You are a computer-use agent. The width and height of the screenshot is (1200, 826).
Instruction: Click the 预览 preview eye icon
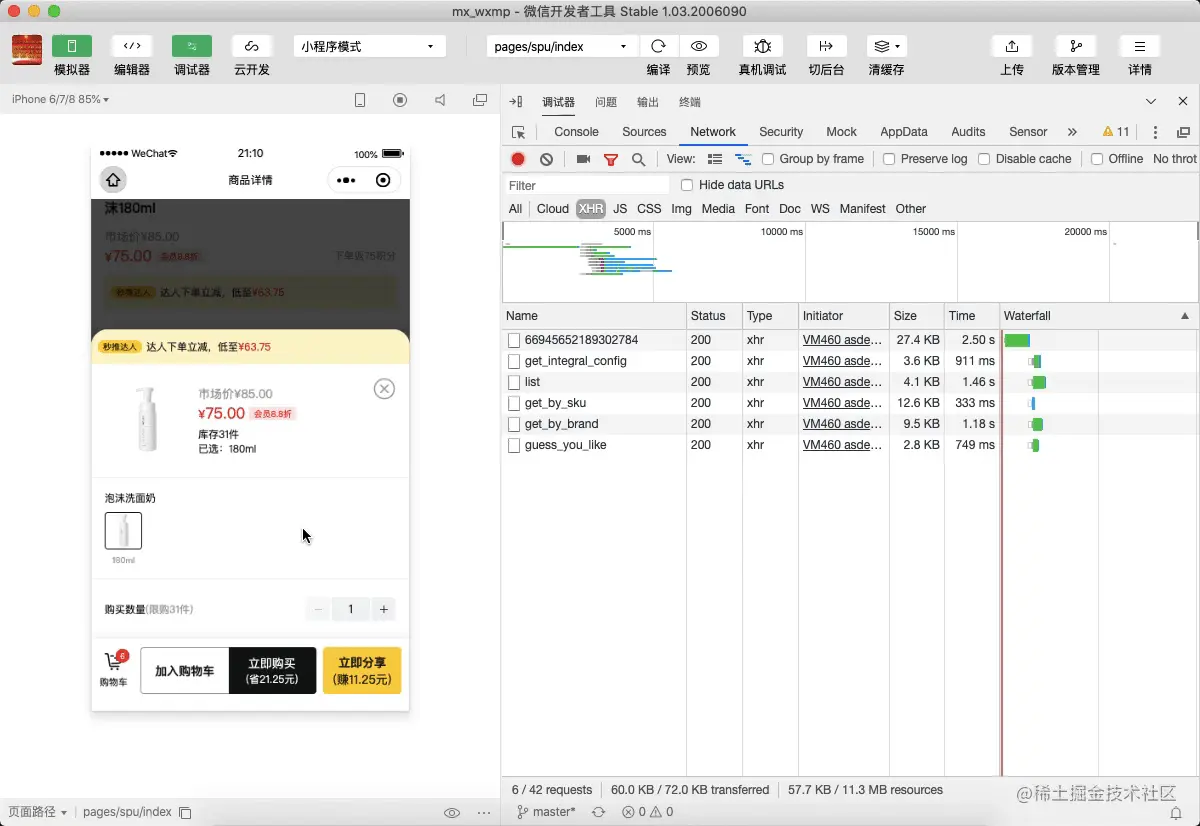[699, 46]
